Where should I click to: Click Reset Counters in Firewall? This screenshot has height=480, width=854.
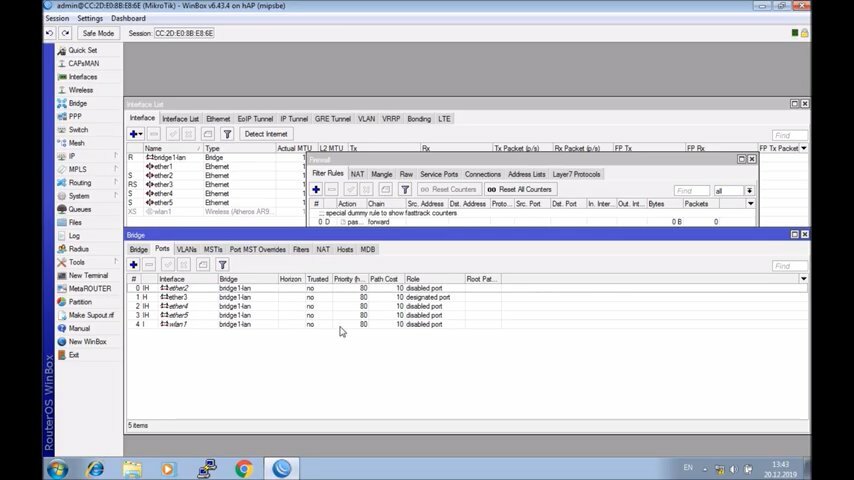(449, 190)
